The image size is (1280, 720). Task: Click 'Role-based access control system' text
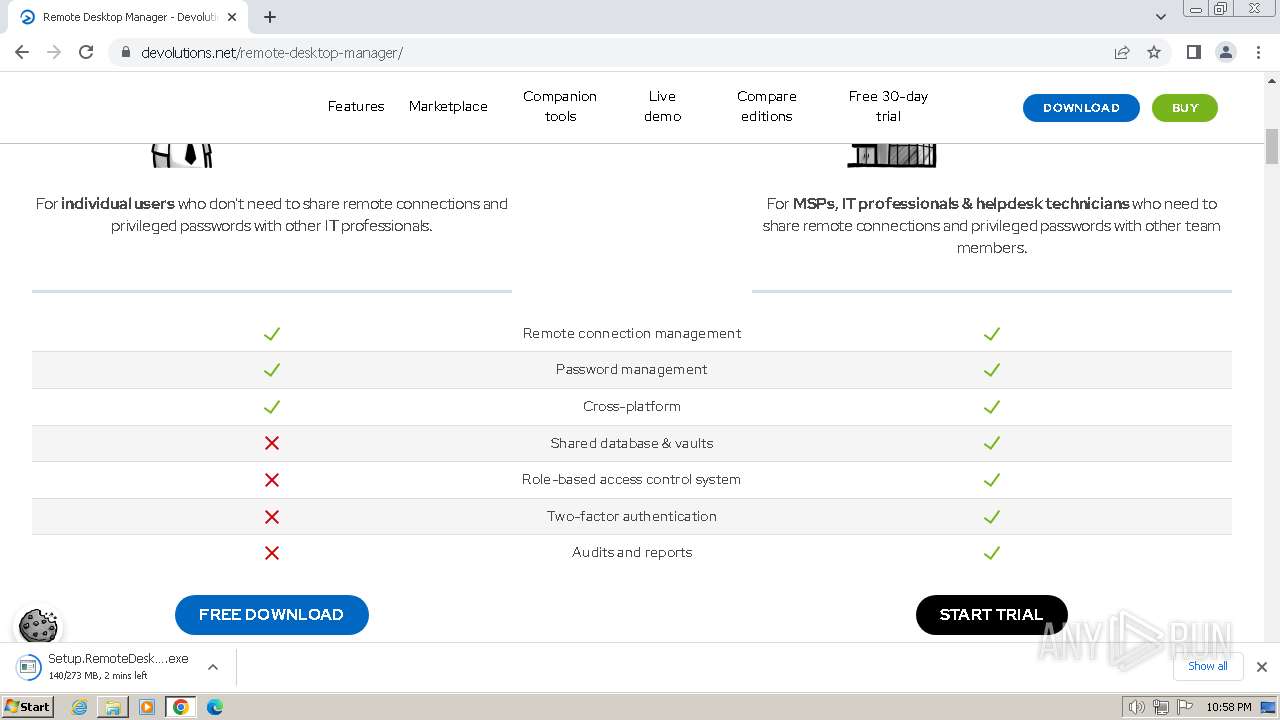(632, 479)
